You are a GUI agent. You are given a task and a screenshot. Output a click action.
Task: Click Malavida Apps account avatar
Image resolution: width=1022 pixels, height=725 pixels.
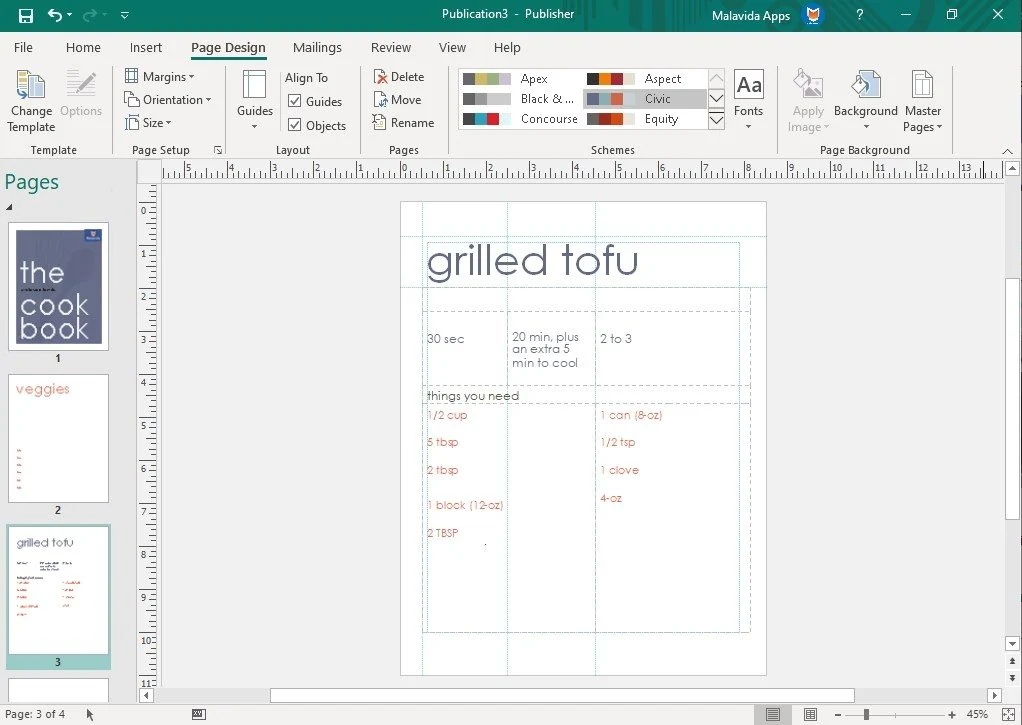click(x=812, y=15)
